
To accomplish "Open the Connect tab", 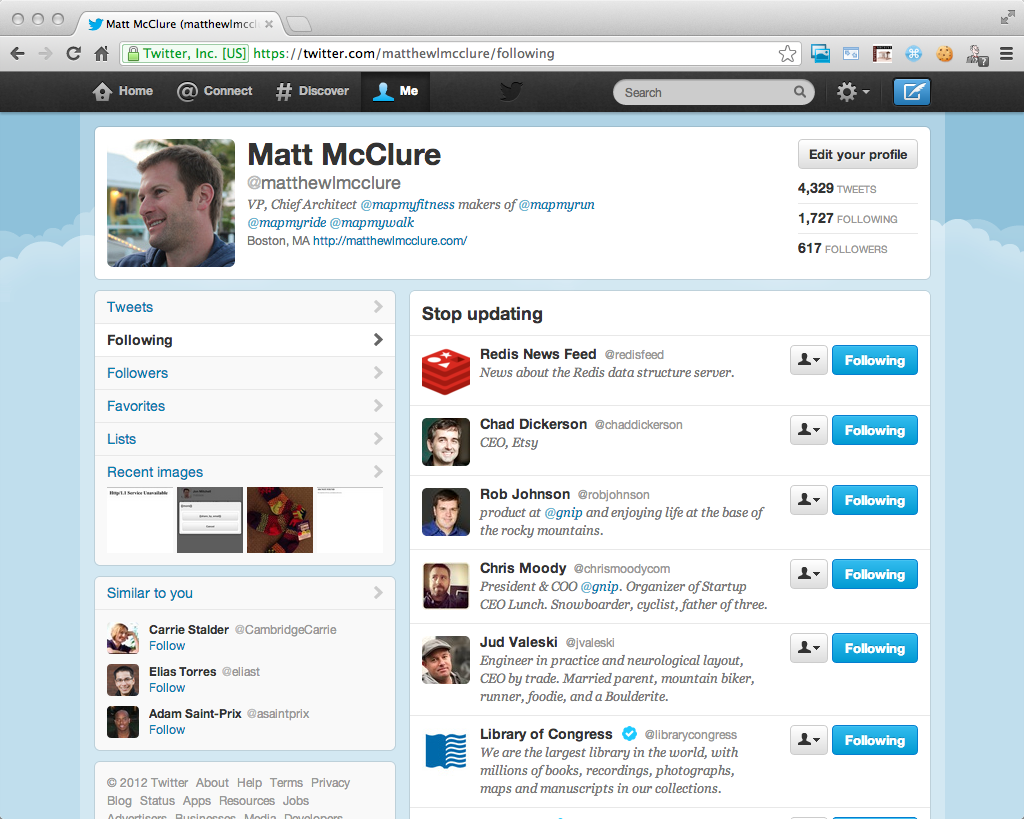I will 214,91.
